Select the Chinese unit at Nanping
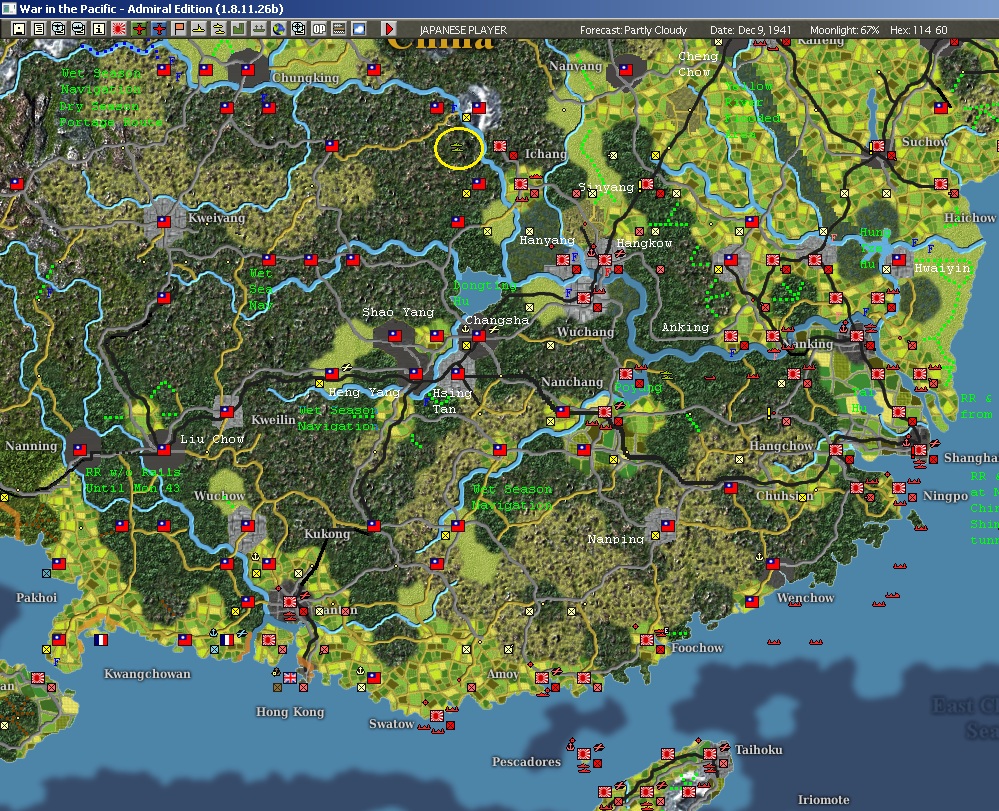The image size is (999, 811). 668,526
